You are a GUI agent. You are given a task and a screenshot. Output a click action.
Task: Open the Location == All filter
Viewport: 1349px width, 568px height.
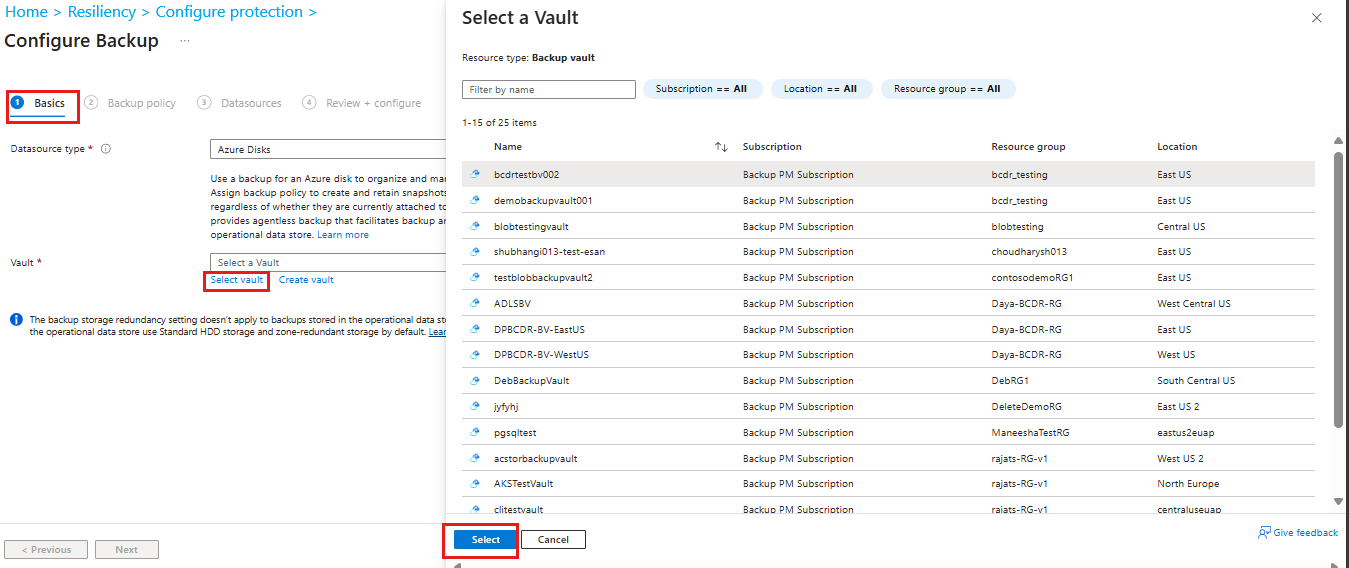click(x=820, y=89)
